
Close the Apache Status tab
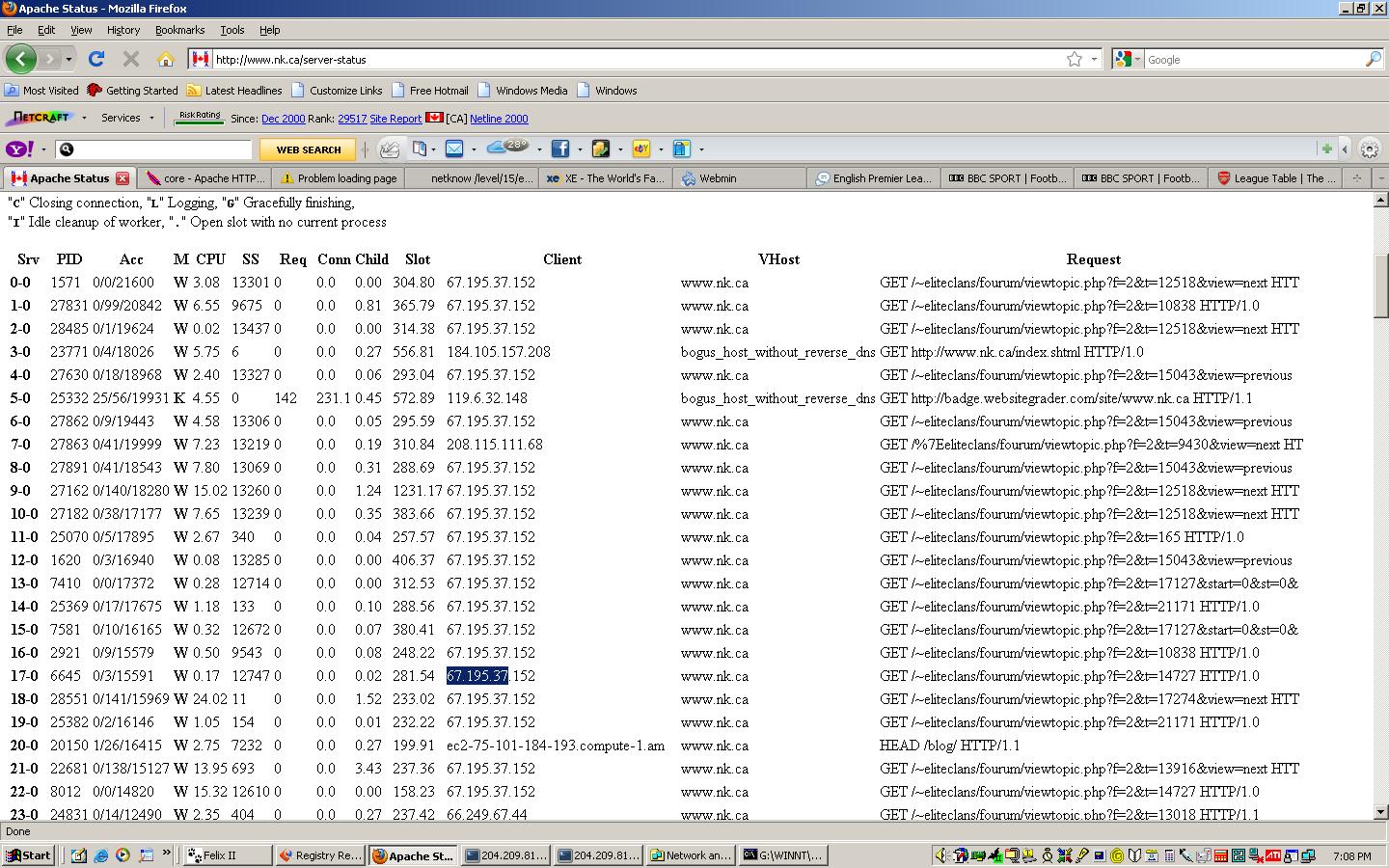[x=123, y=178]
